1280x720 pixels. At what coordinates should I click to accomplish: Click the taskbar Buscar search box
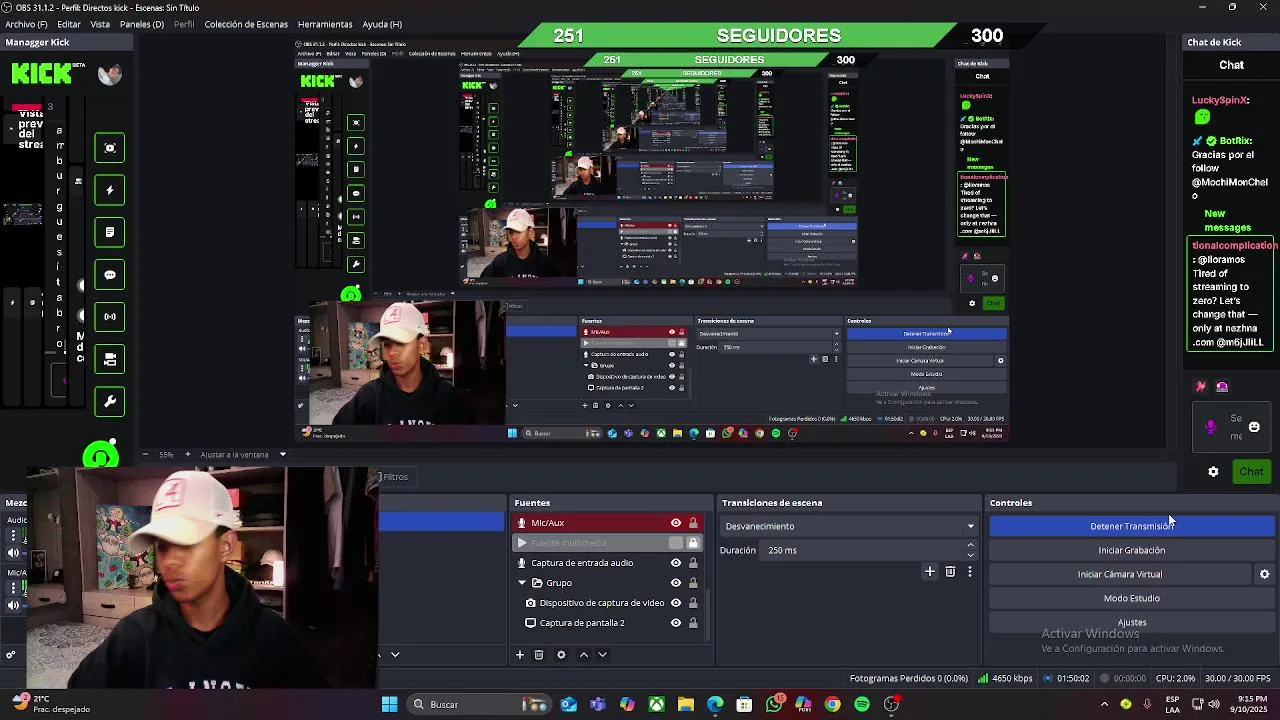[478, 704]
